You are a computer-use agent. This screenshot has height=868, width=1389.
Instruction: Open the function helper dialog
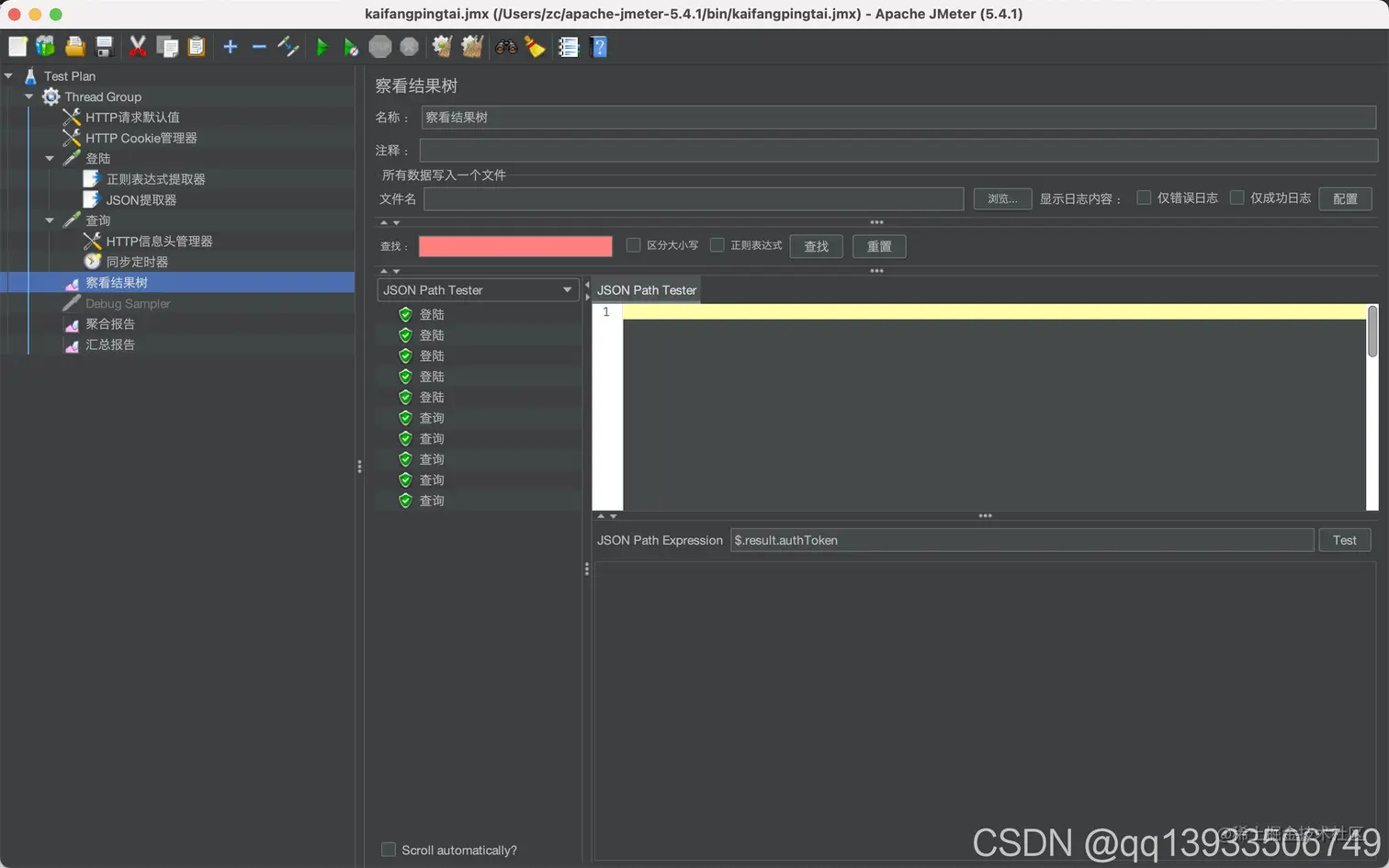pos(569,47)
